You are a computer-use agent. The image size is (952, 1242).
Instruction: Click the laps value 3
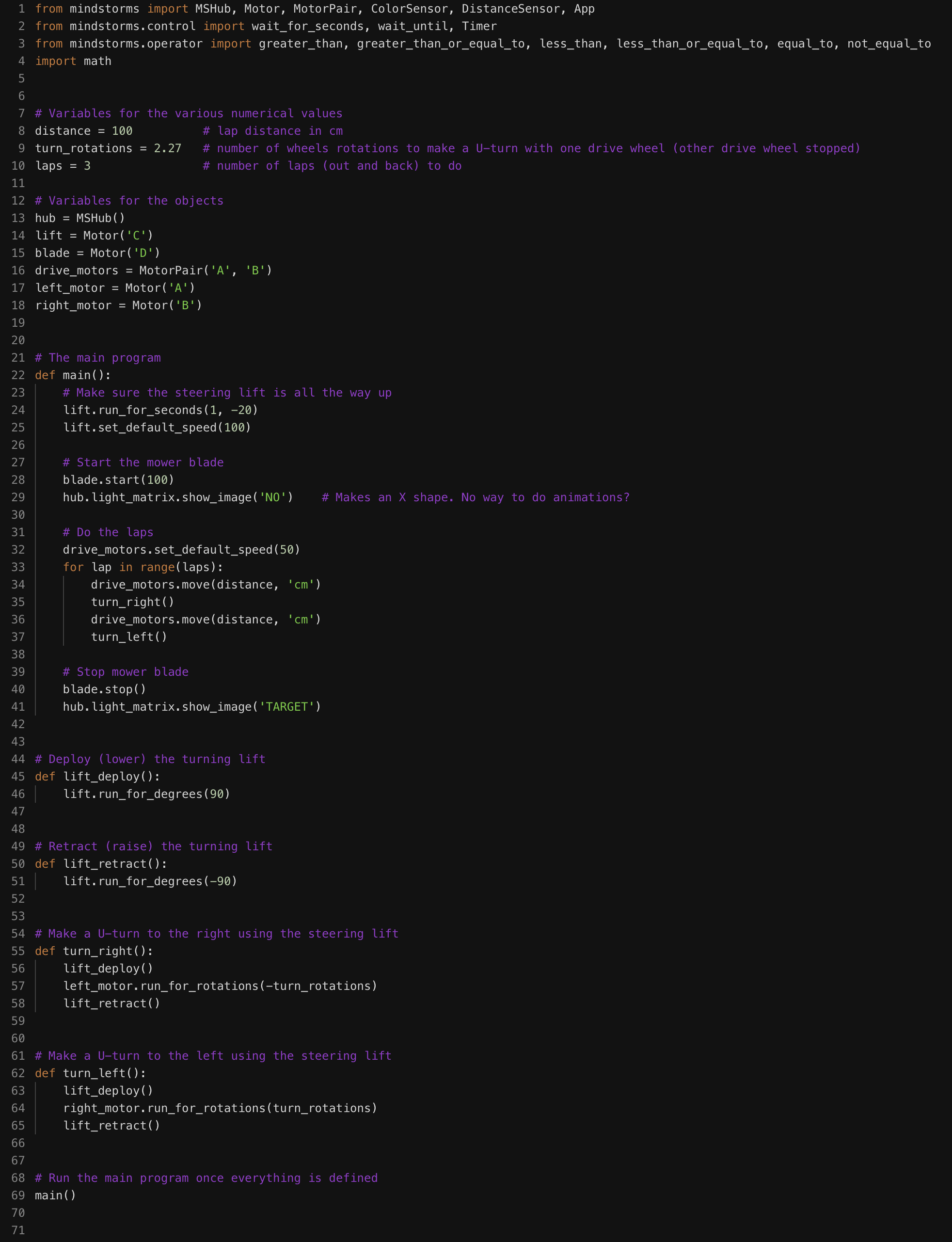pyautogui.click(x=87, y=166)
